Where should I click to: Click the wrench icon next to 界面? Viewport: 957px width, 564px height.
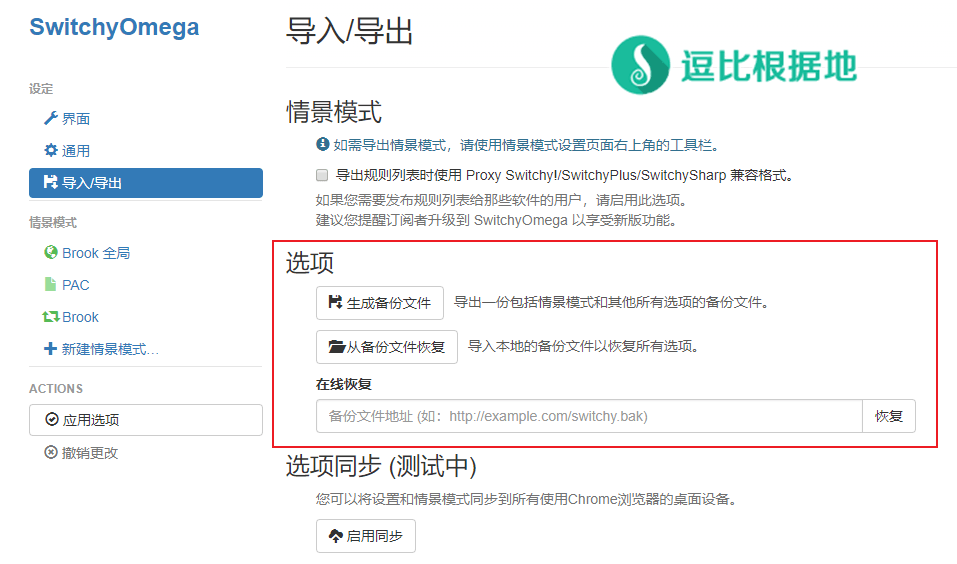coord(51,119)
